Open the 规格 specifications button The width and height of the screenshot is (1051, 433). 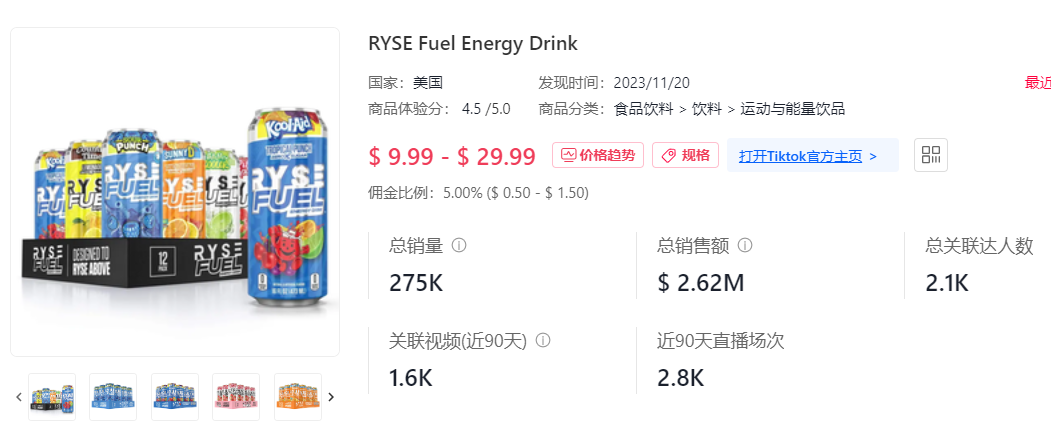pos(686,155)
